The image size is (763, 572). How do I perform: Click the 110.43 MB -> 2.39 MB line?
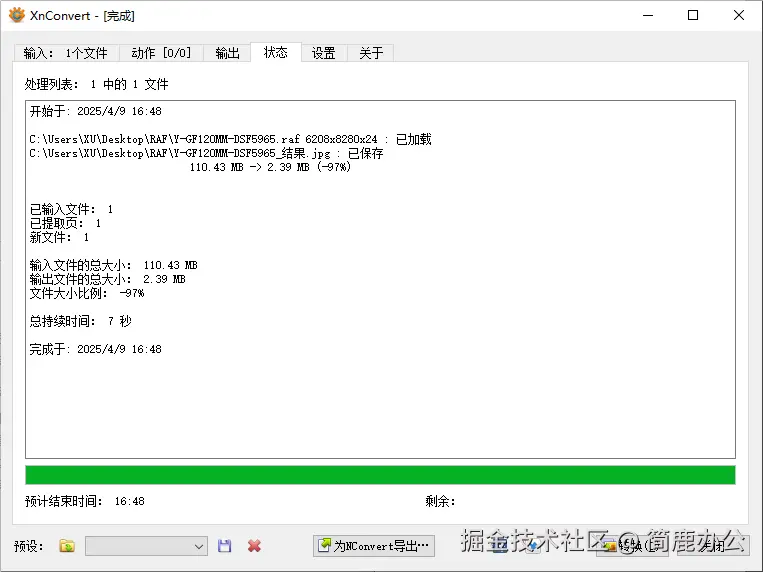(x=270, y=167)
